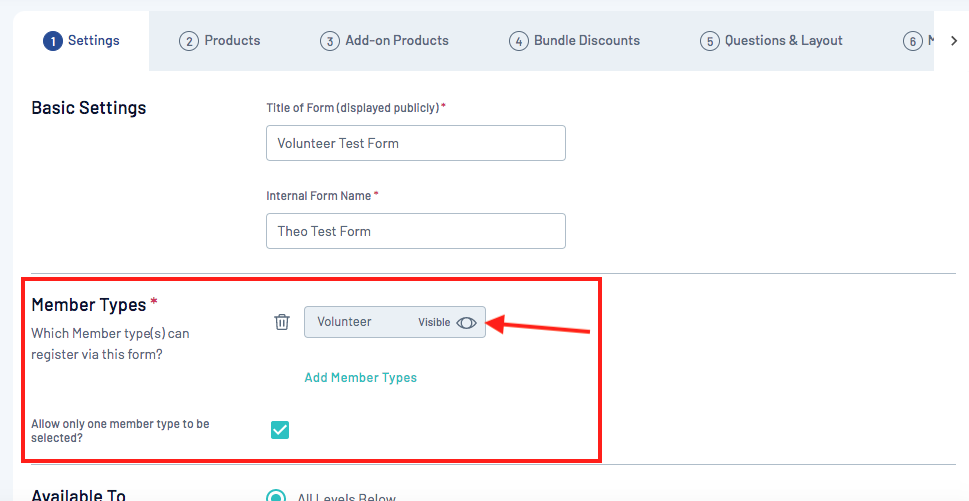This screenshot has height=501, width=969.
Task: Toggle visibility eye icon for Volunteer
Action: pos(466,322)
